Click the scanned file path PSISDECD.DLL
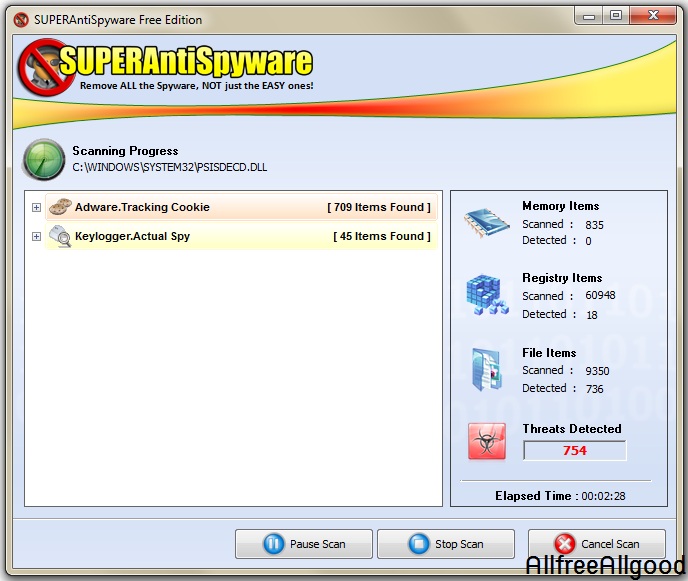This screenshot has width=688, height=581. [170, 167]
